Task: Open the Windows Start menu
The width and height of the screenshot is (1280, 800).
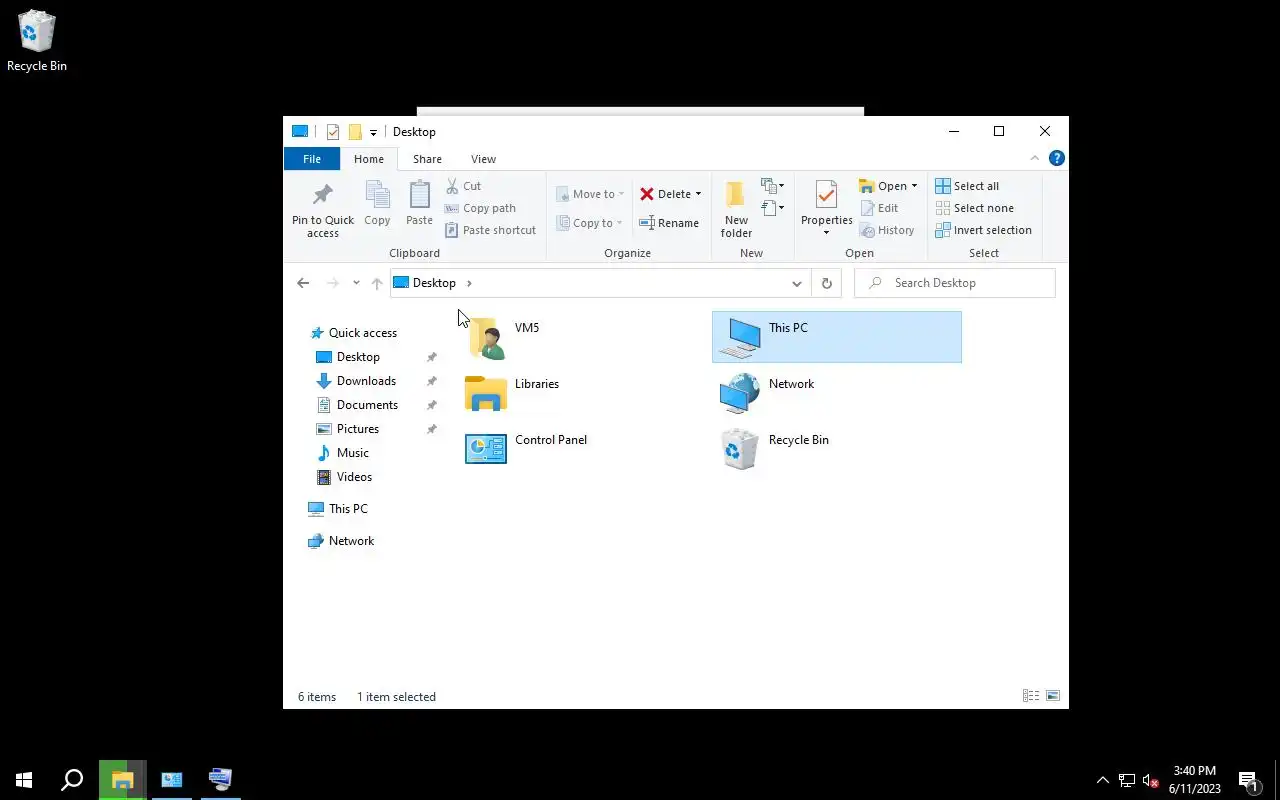Action: [x=24, y=780]
